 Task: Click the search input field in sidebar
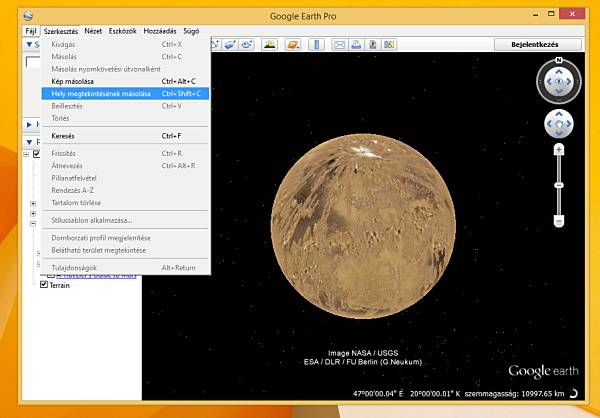pyautogui.click(x=34, y=62)
